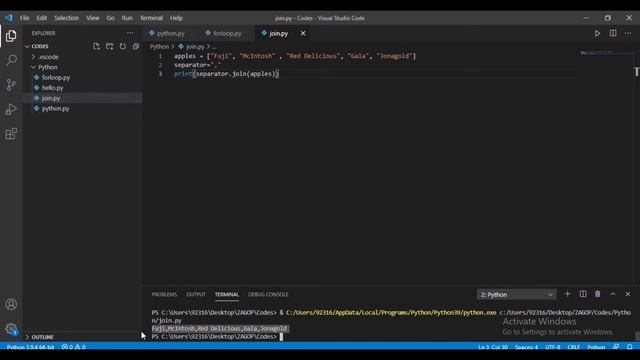Image resolution: width=640 pixels, height=360 pixels.
Task: Click Ln Col cursor position indicator
Action: coord(493,347)
